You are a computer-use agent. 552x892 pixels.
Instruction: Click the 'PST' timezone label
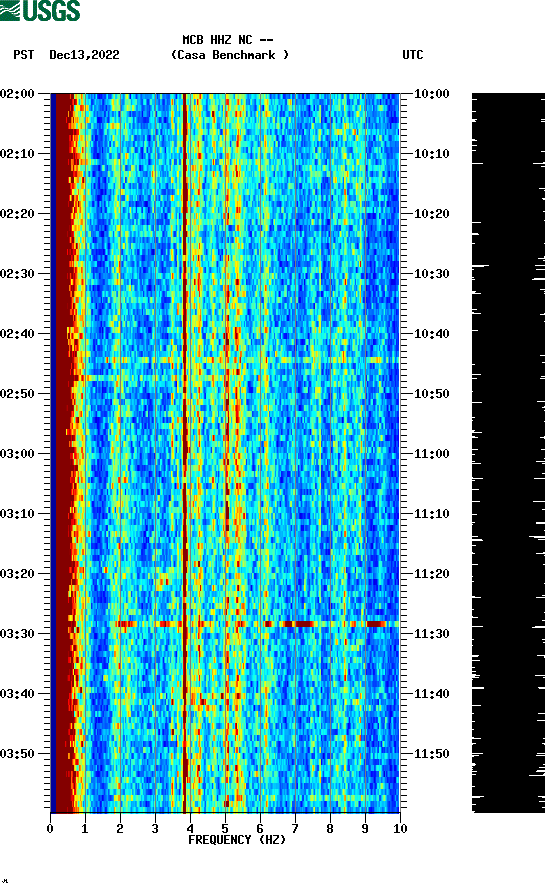pos(24,55)
